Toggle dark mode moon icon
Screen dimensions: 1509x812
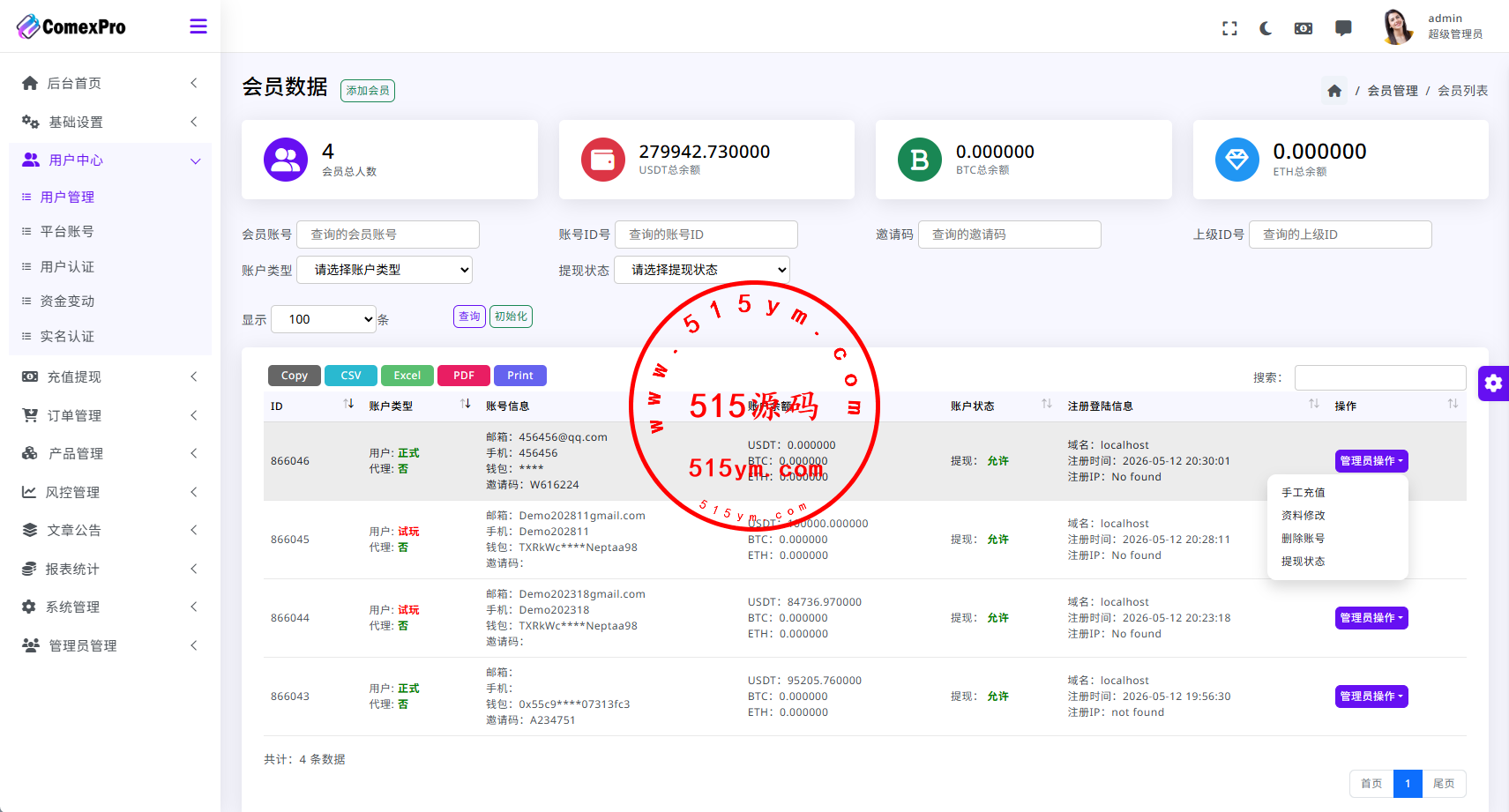point(1266,28)
